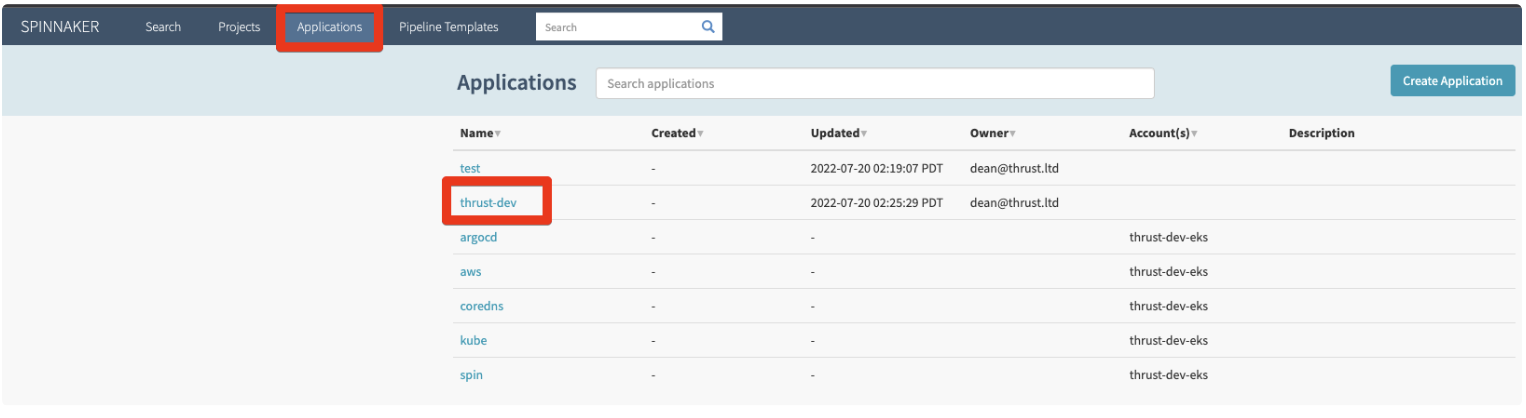Open the aws application link
This screenshot has height=418, width=1526.
471,272
